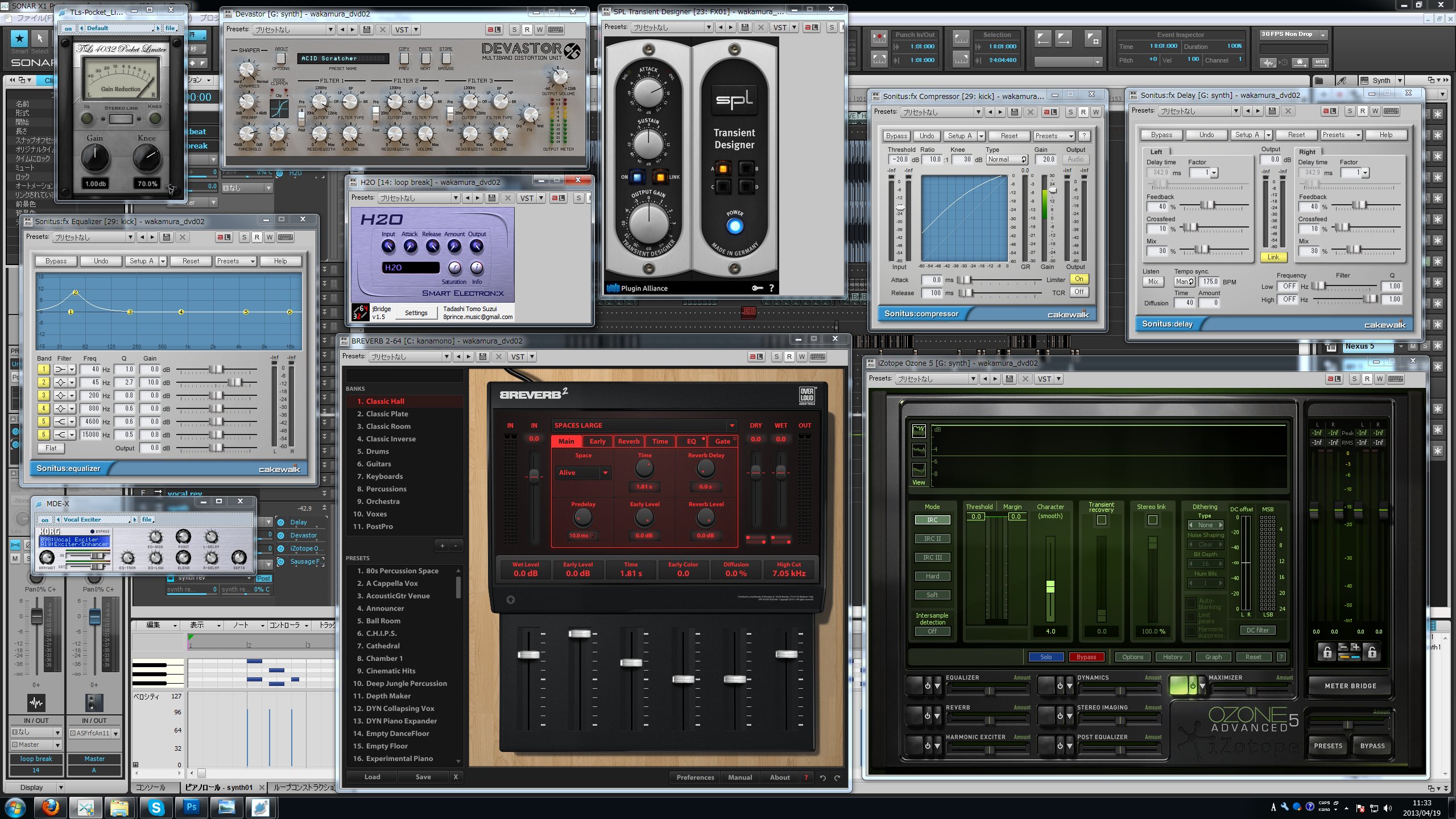Click the Windows Start button

click(x=15, y=808)
